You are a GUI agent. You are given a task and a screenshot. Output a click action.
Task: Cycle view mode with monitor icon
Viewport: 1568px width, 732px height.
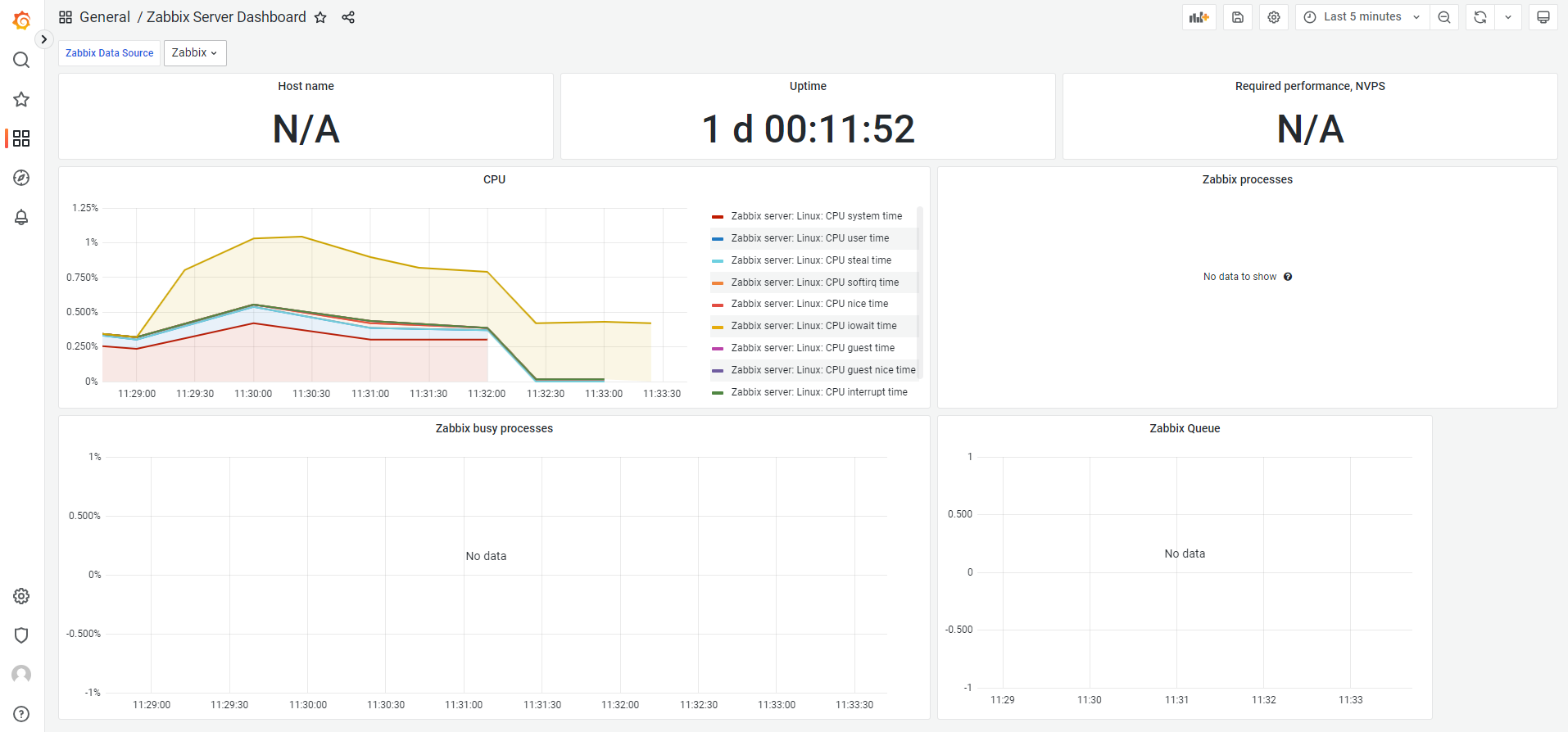click(1543, 17)
